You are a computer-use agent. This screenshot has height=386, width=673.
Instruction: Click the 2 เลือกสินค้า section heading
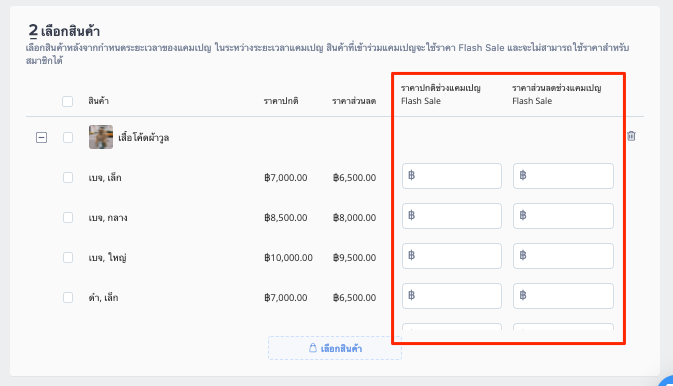click(x=64, y=31)
